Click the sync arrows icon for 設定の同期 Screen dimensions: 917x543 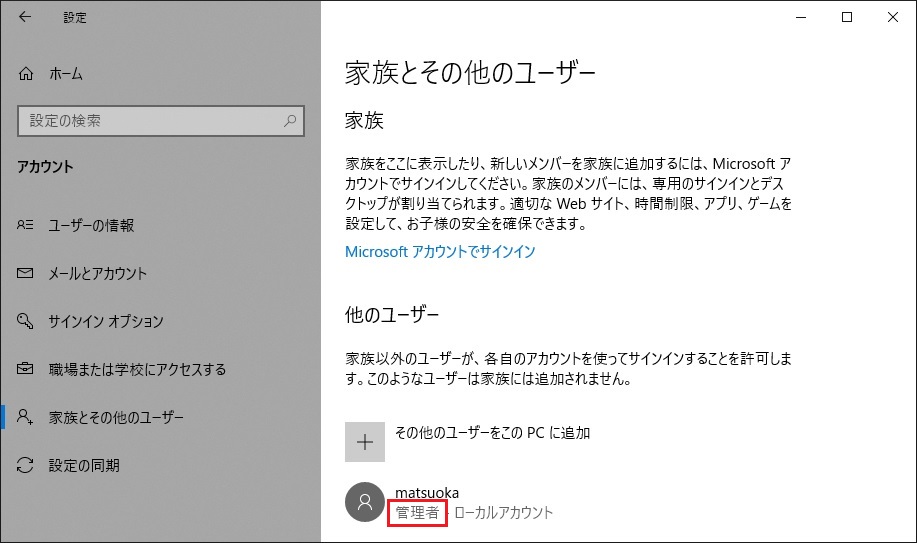(x=25, y=465)
